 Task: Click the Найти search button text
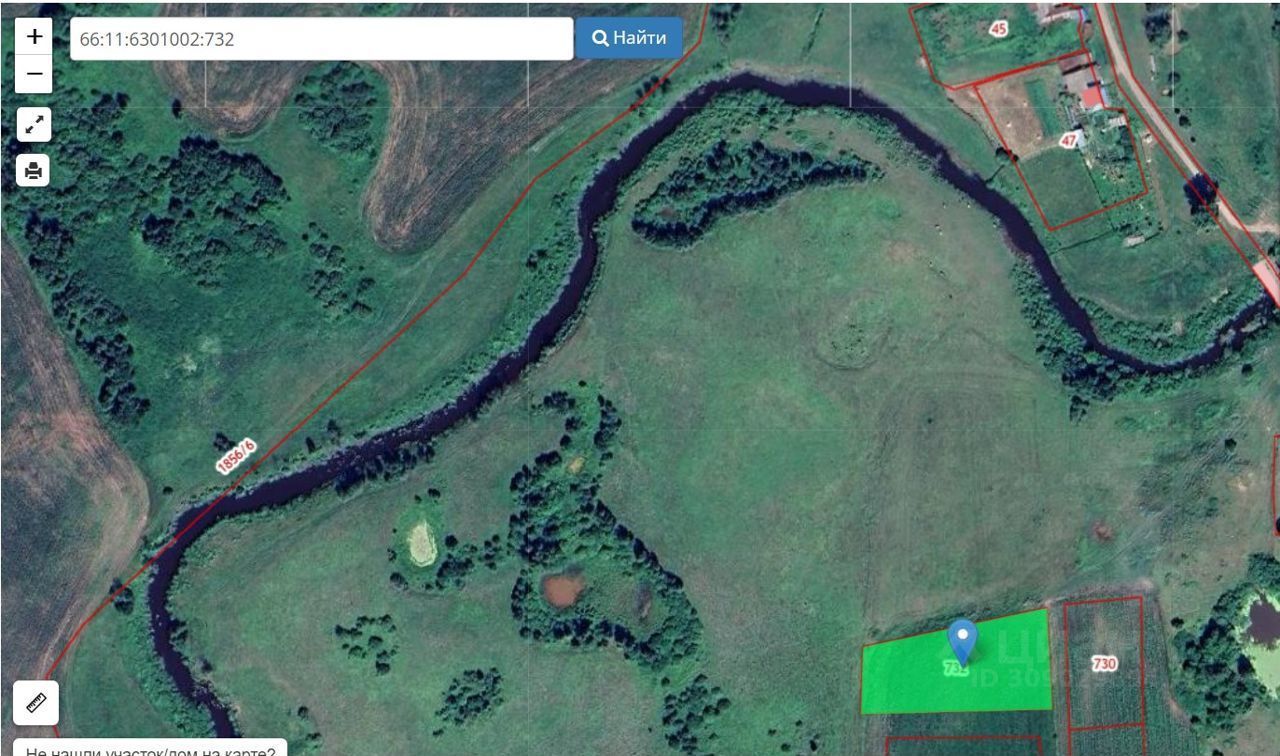[x=639, y=38]
